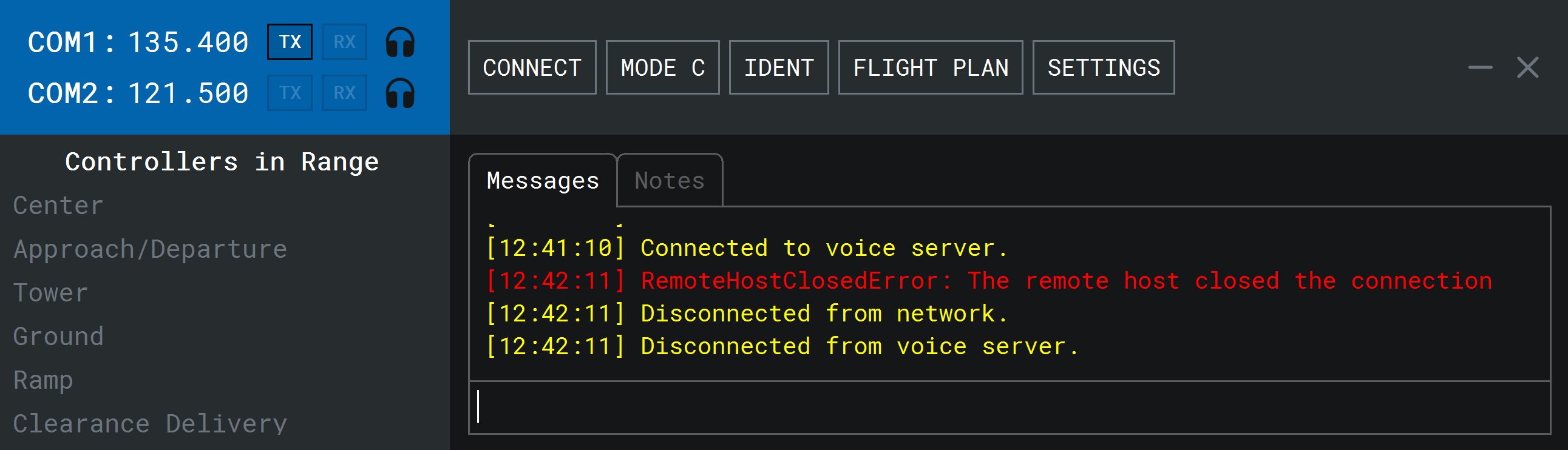
Task: Click the message command input field
Action: [1009, 407]
